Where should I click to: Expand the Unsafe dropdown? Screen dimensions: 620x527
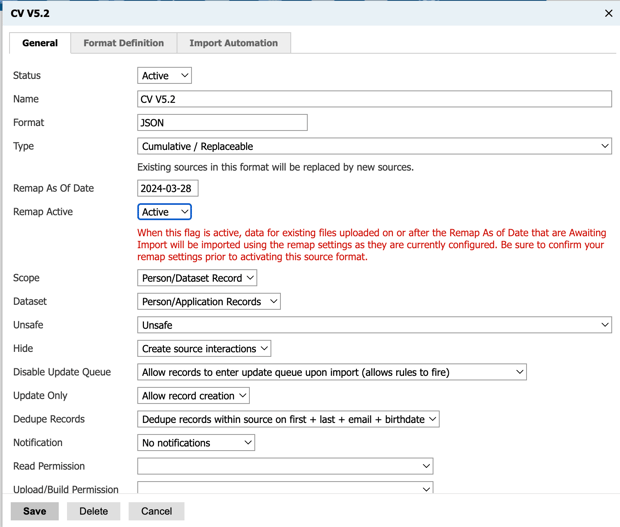coord(374,325)
